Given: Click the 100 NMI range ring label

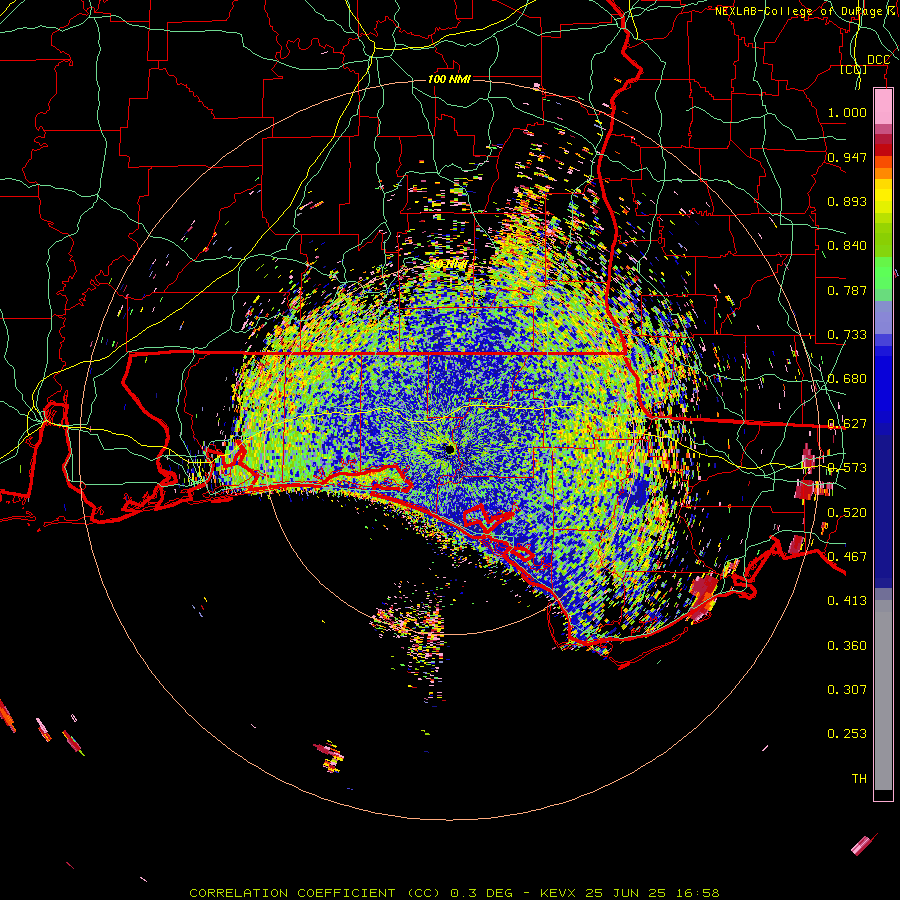Looking at the screenshot, I should 449,79.
